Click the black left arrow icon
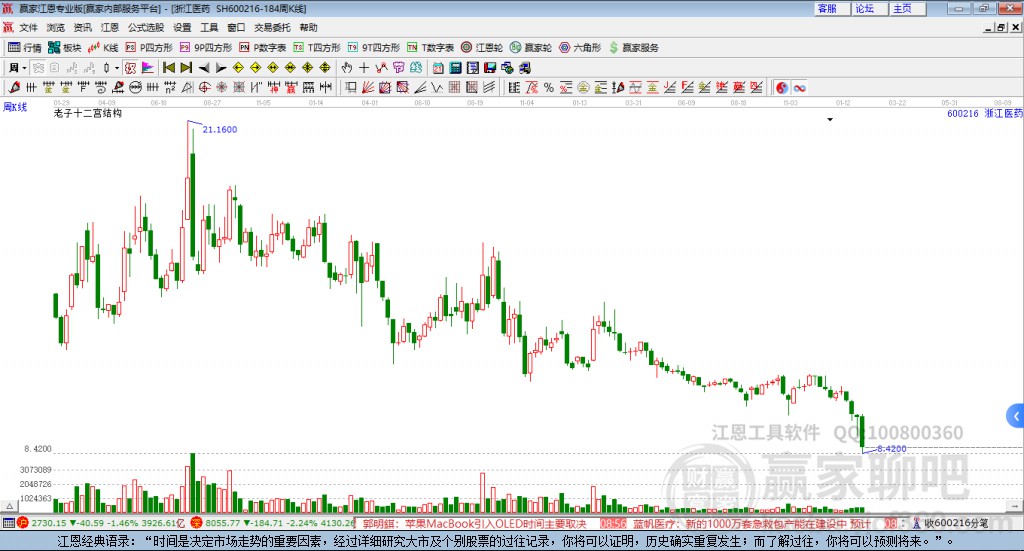1024x551 pixels. pos(204,68)
